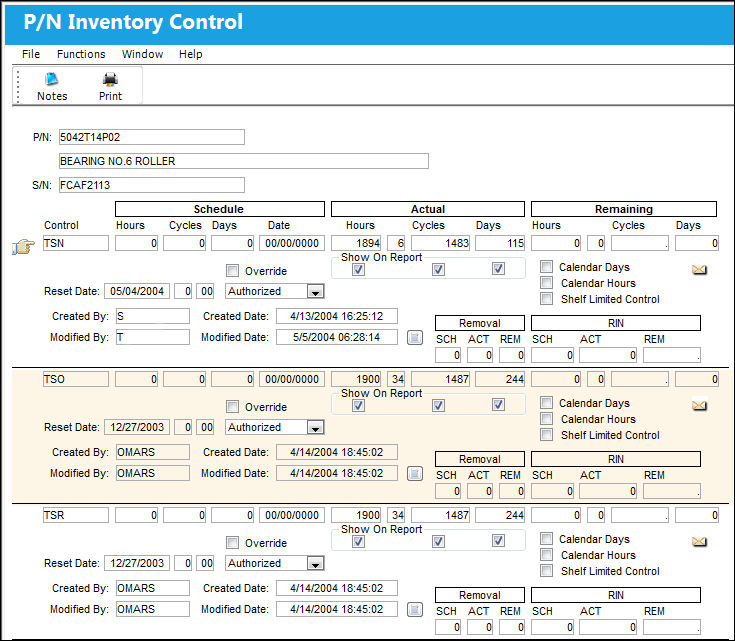Expand the Authorized dropdown in TSO section
The width and height of the screenshot is (735, 641).
(x=315, y=428)
